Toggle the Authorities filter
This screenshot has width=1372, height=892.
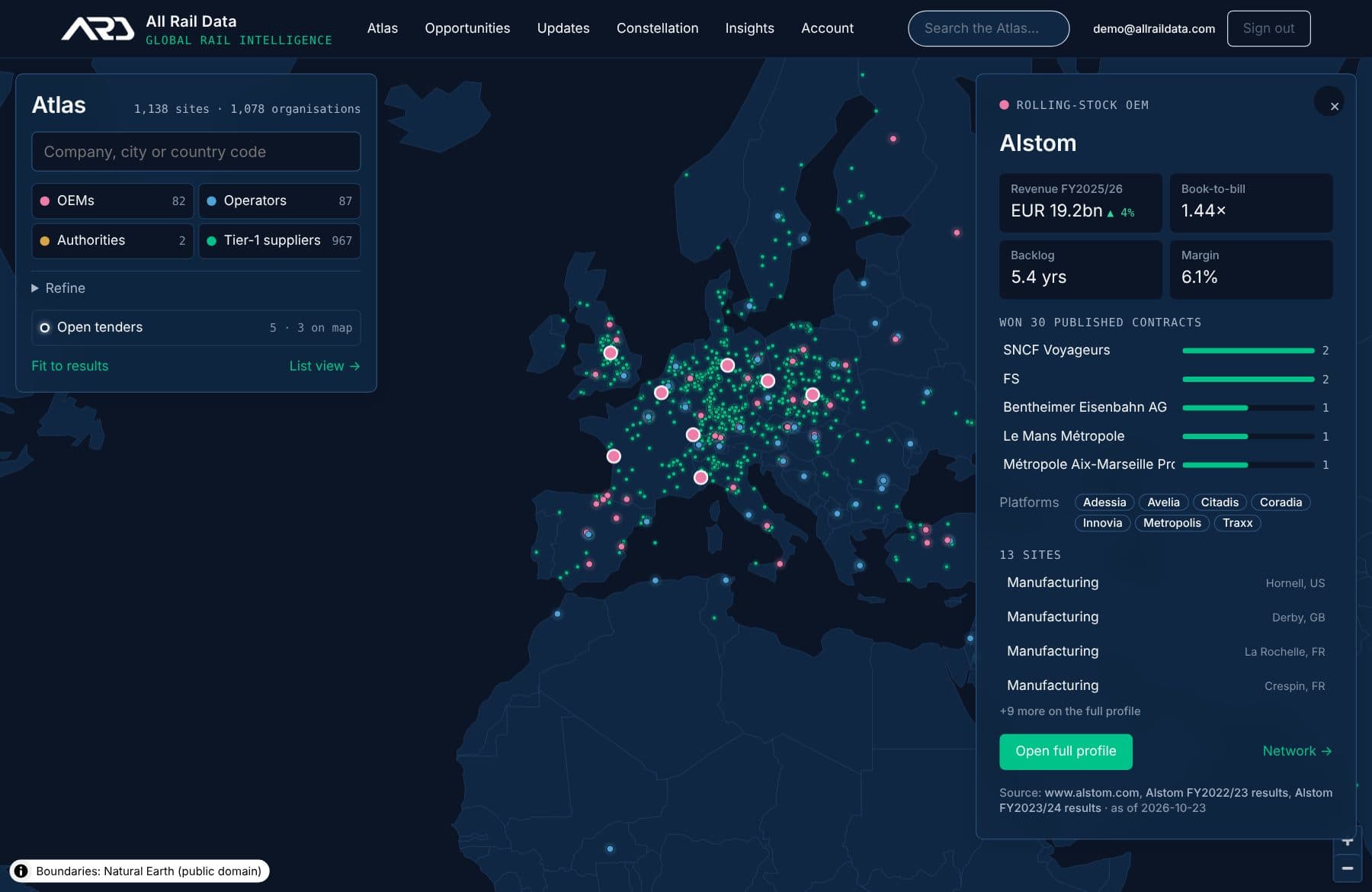113,240
